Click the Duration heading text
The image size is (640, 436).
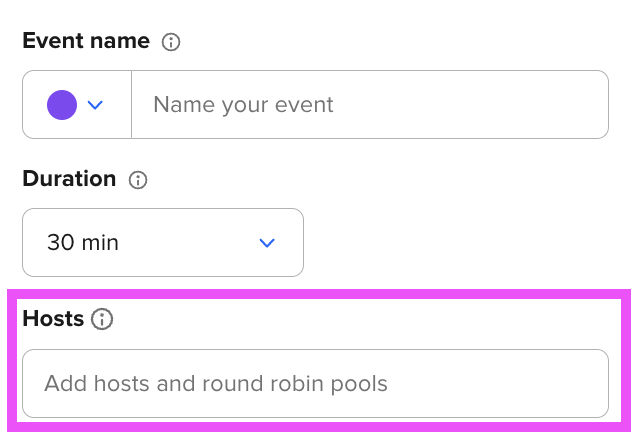click(69, 179)
